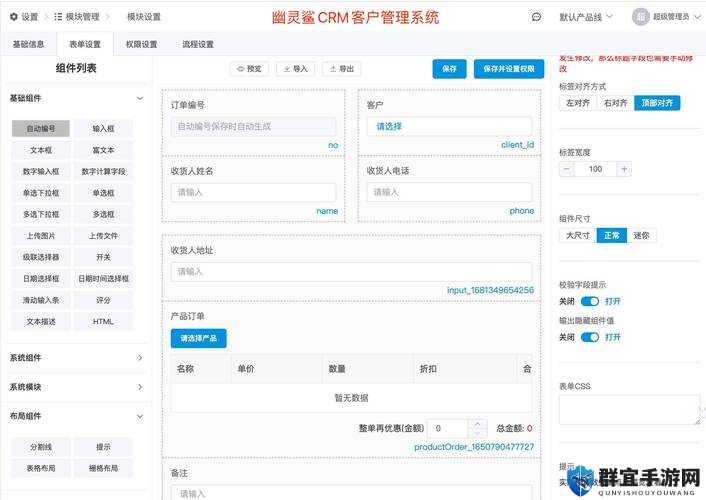Select the 分割线 layout component
Viewport: 706px width, 500px height.
pos(41,447)
